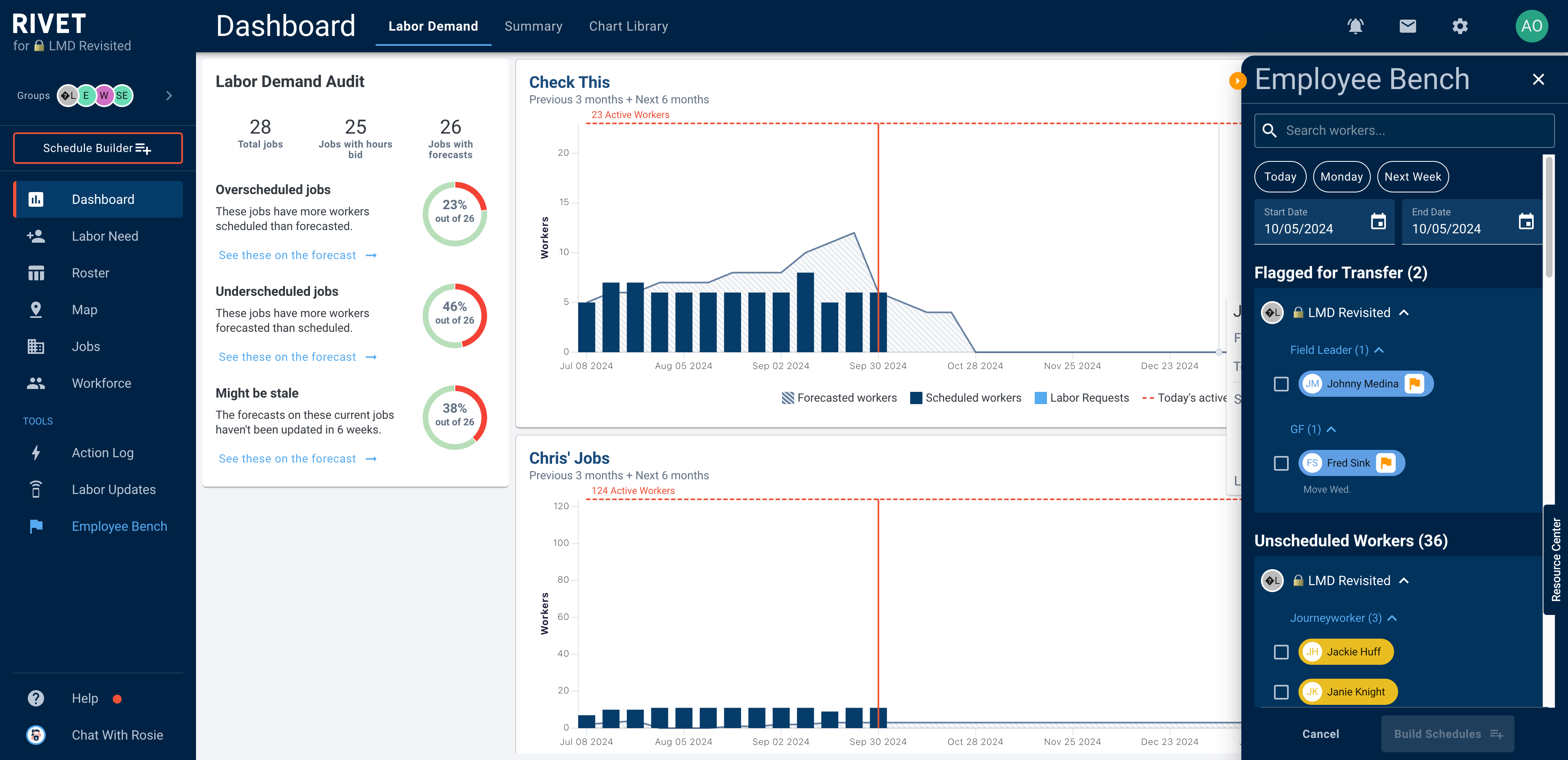1568x760 pixels.
Task: Click the Start Date calendar icon
Action: (x=1378, y=221)
